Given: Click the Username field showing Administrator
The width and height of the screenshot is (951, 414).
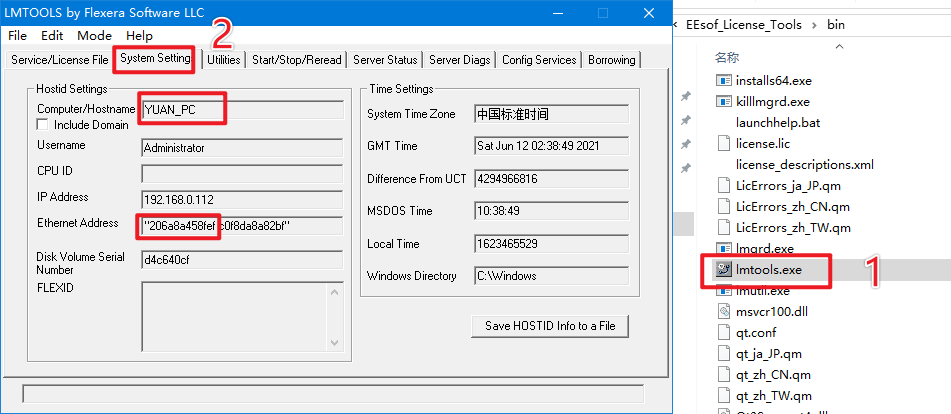Looking at the screenshot, I should [243, 147].
